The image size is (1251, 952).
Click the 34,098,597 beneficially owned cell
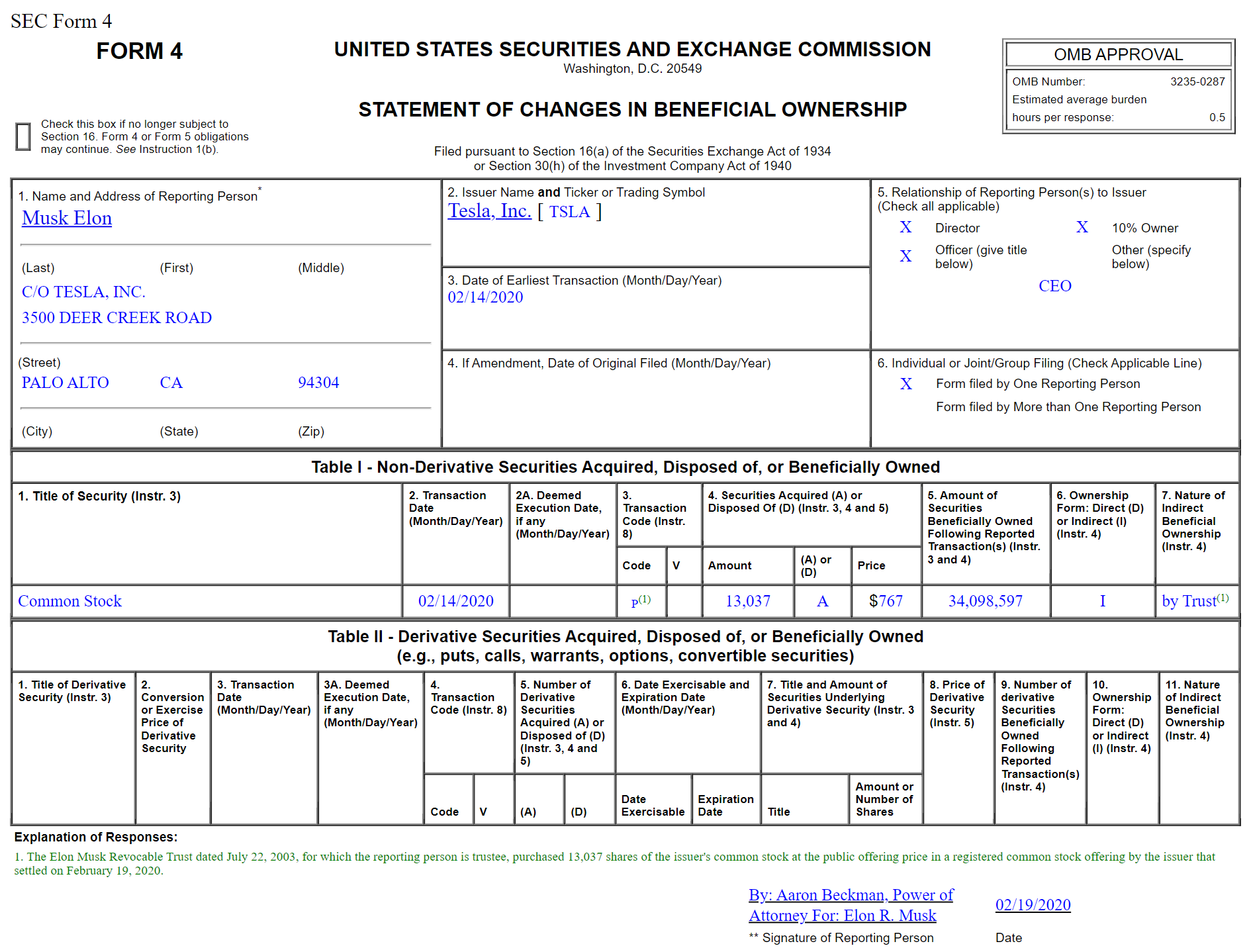[986, 601]
